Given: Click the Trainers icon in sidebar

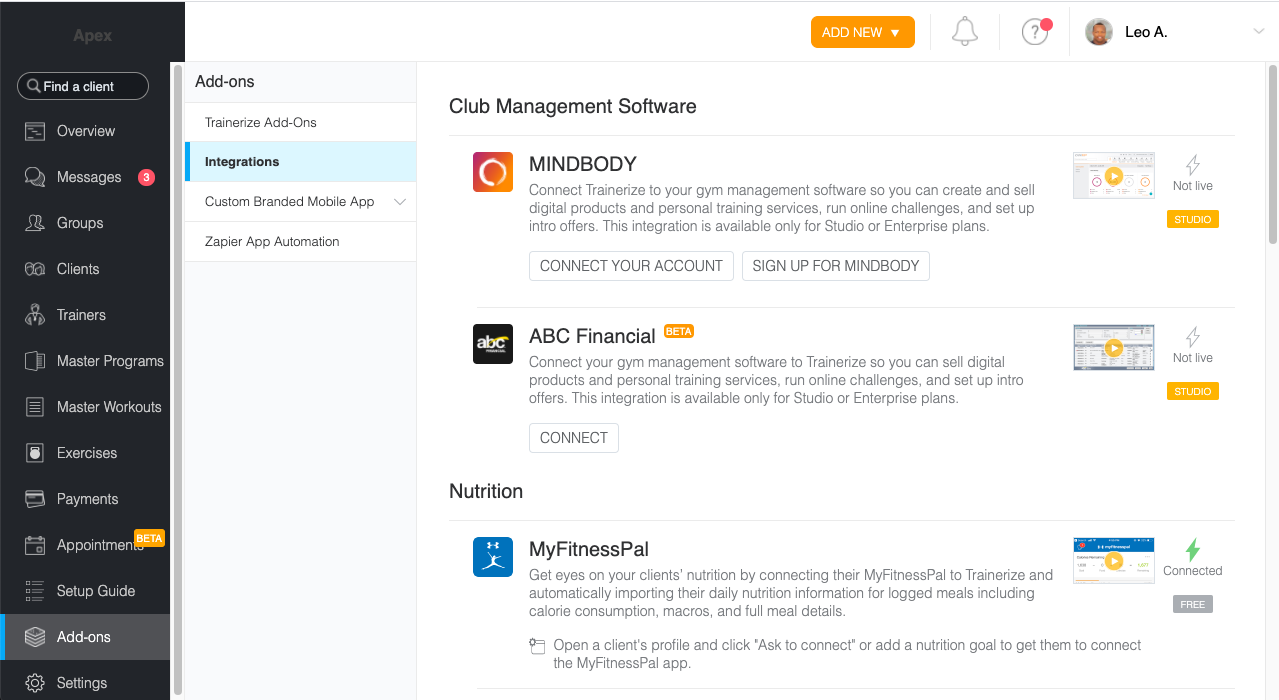Looking at the screenshot, I should 35,315.
